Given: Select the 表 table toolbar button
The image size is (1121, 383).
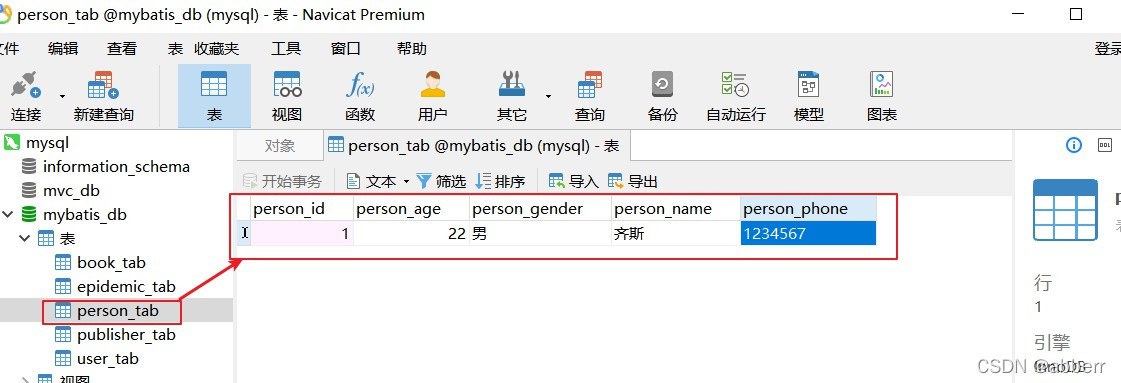Looking at the screenshot, I should (x=214, y=96).
